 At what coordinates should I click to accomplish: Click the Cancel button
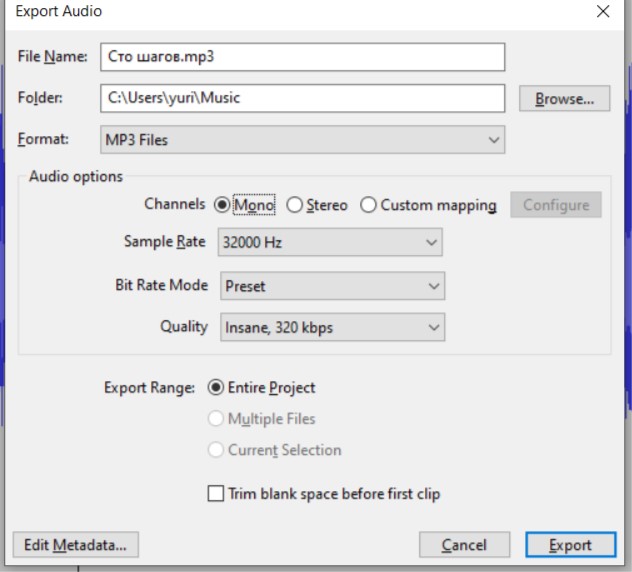(464, 545)
